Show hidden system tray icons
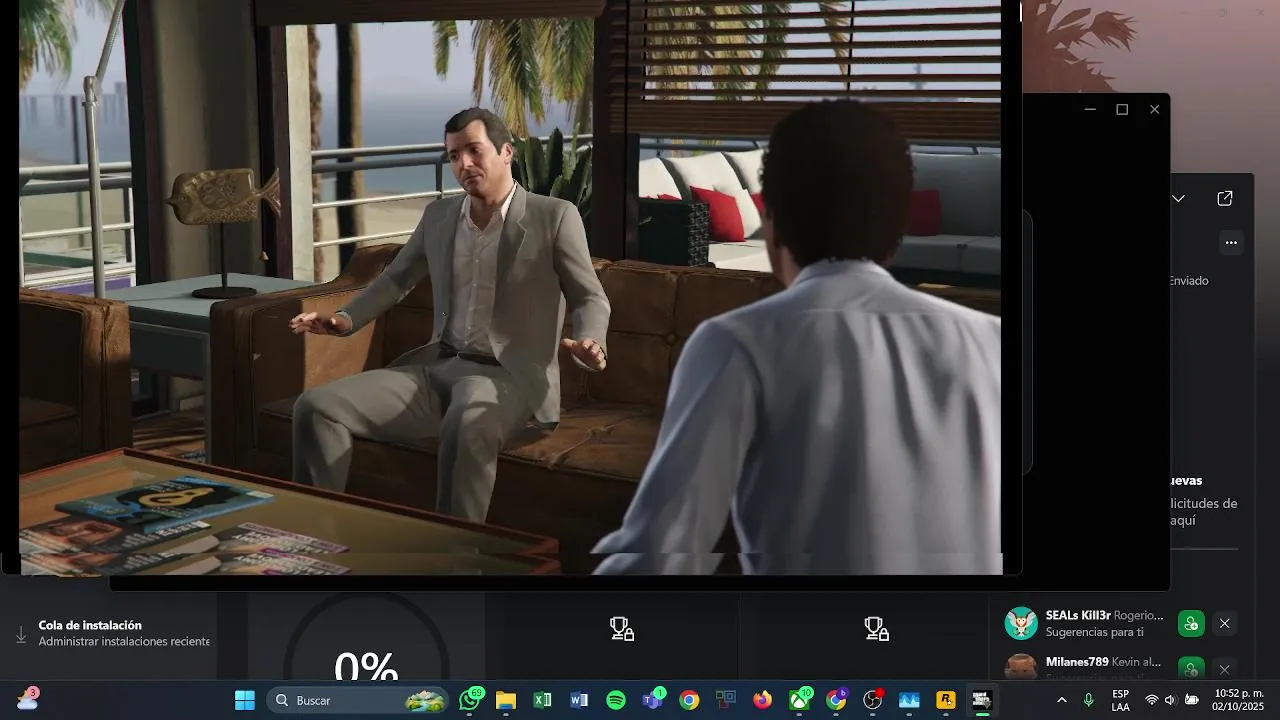 pos(1062,700)
